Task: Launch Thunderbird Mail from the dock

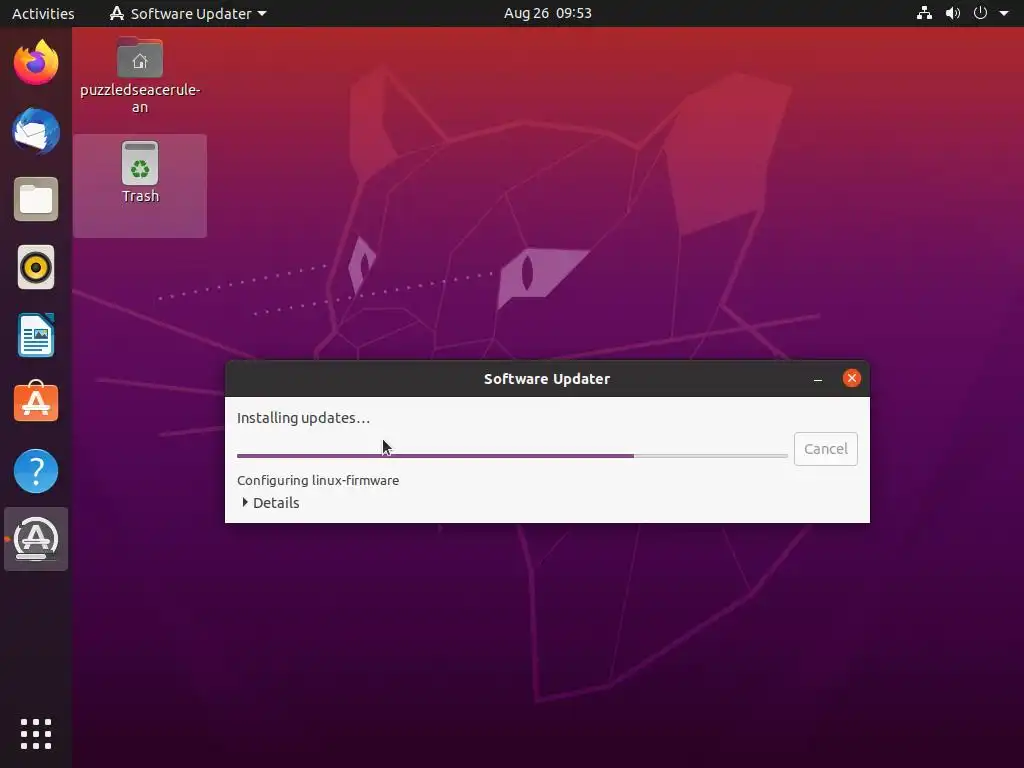Action: 36,131
